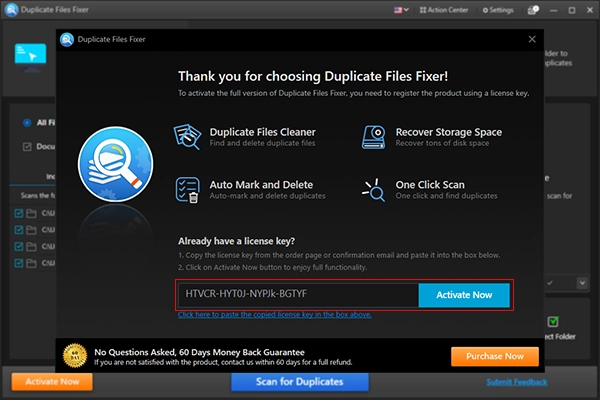This screenshot has width=600, height=400.
Task: Toggle the third folder path checkbox
Action: click(18, 246)
